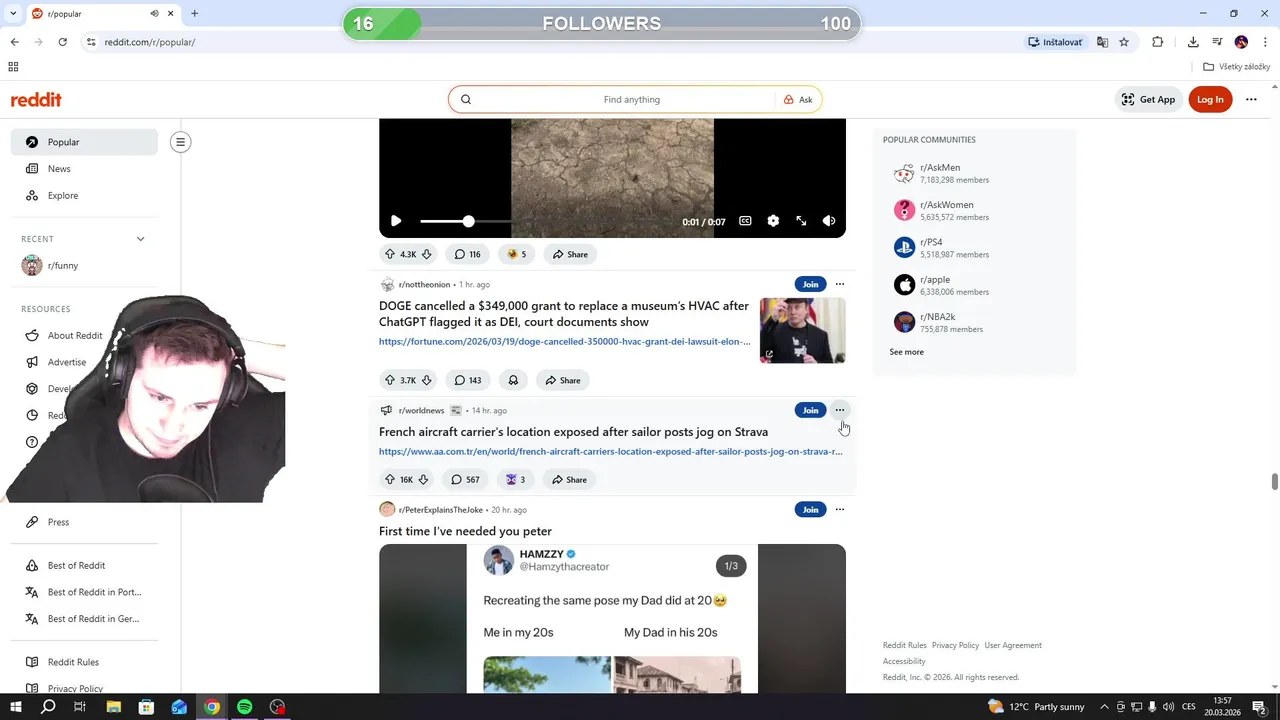This screenshot has height=720, width=1280.
Task: Open Windows Start menu
Action: (16, 707)
